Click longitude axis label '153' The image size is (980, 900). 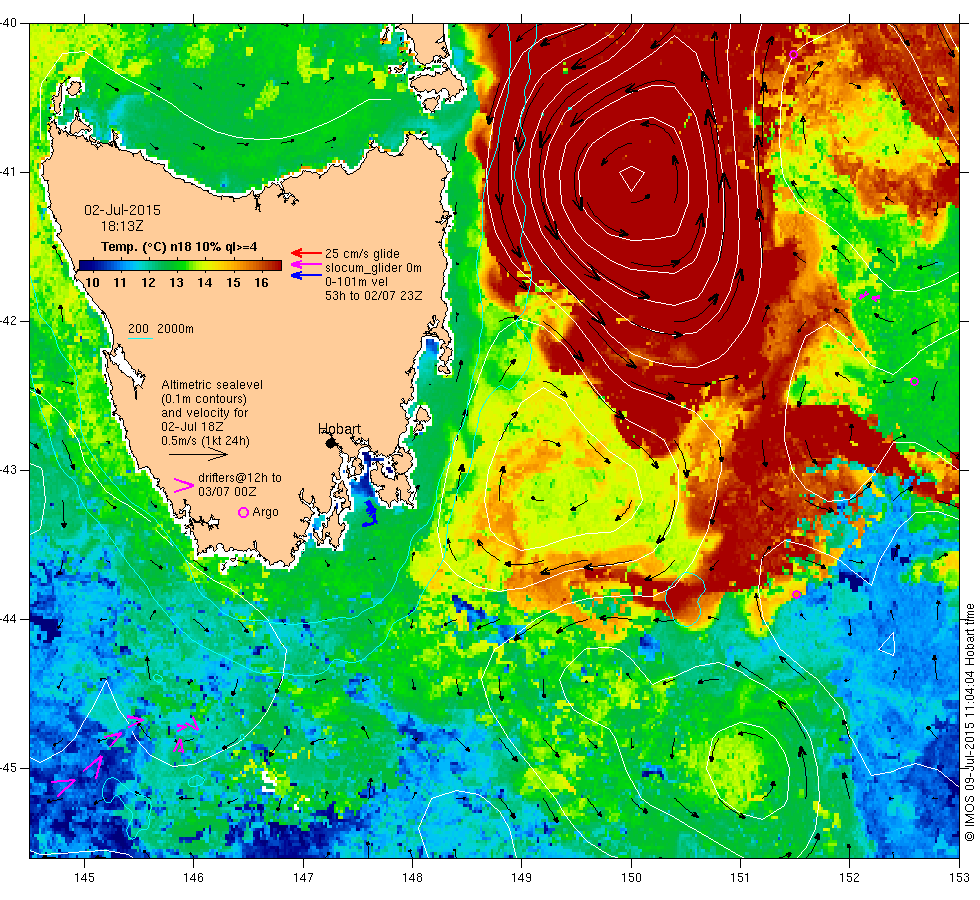[x=959, y=878]
